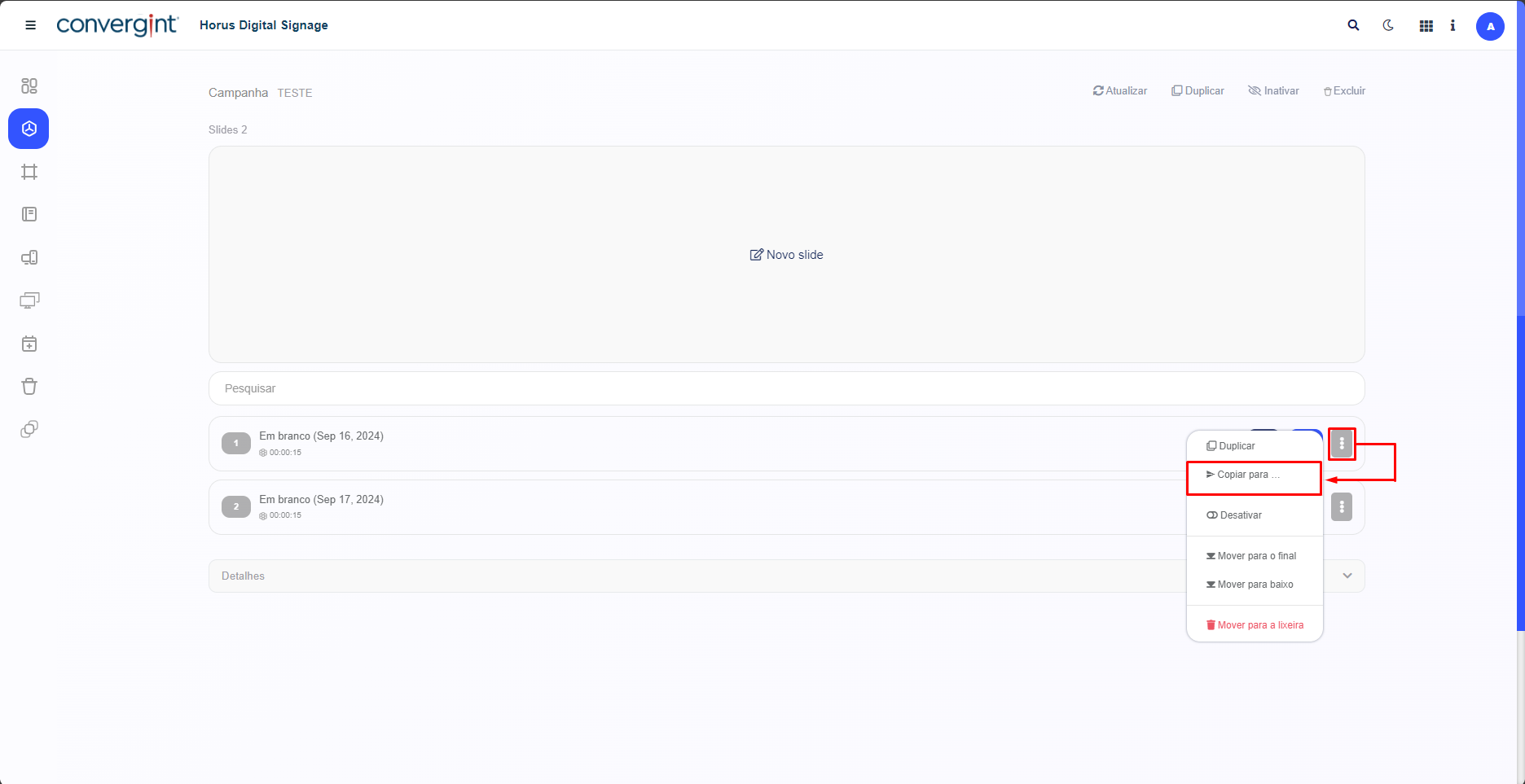The image size is (1525, 784).
Task: Open the monitors screen sidebar icon
Action: tap(29, 300)
